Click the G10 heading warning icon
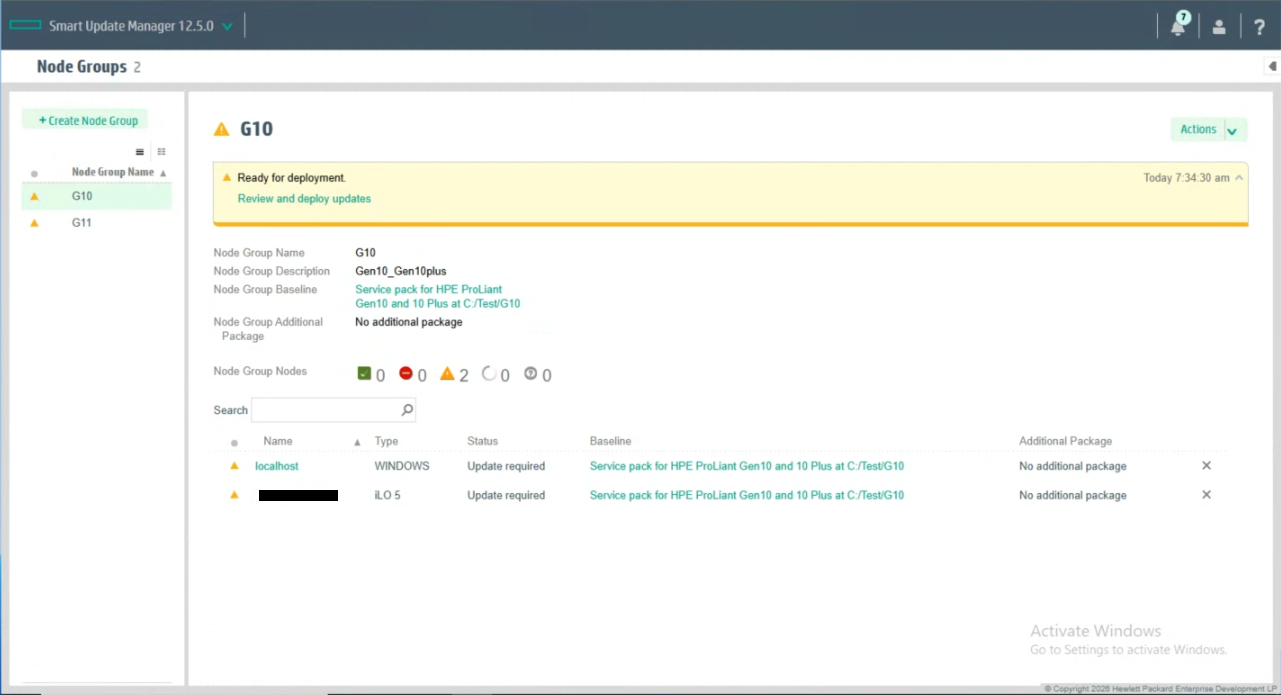This screenshot has height=695, width=1281. click(x=222, y=129)
